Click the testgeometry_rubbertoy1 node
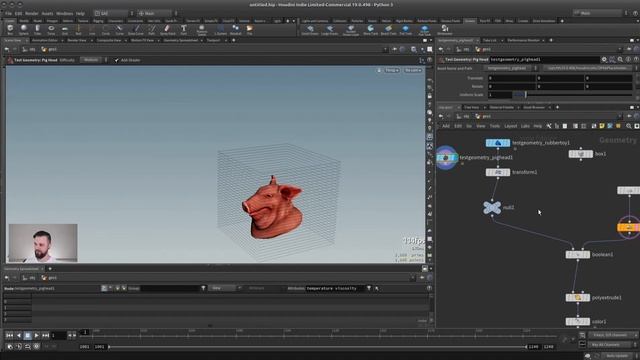The height and width of the screenshot is (360, 640). pyautogui.click(x=498, y=143)
